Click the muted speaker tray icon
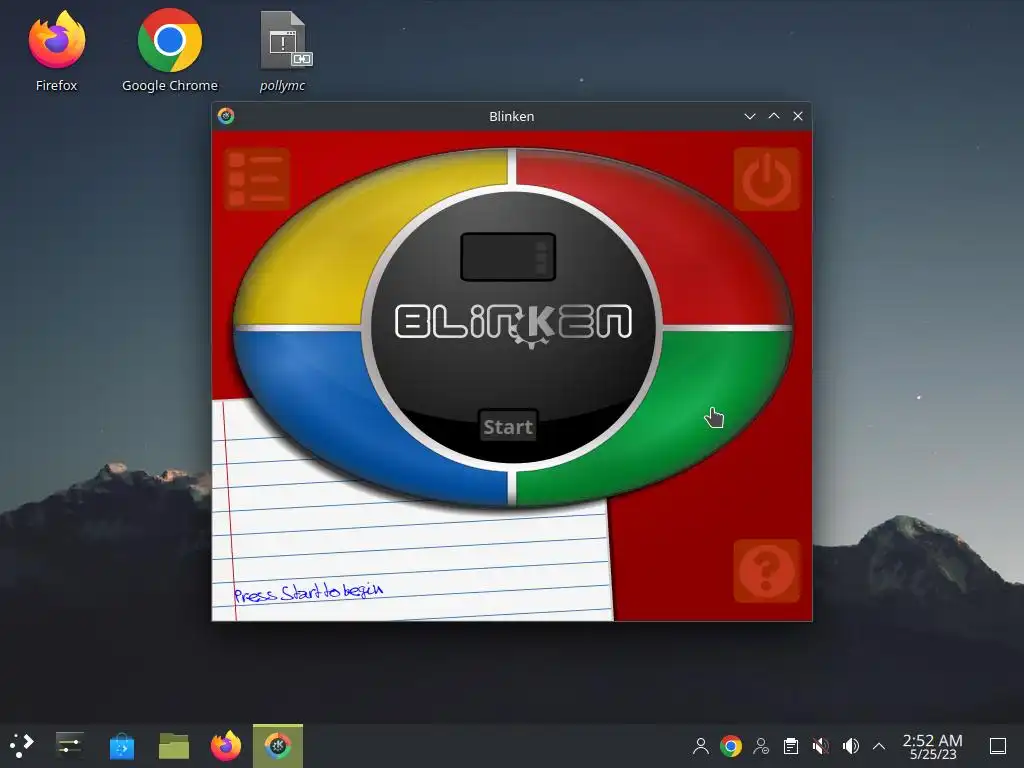1024x768 pixels. click(821, 746)
